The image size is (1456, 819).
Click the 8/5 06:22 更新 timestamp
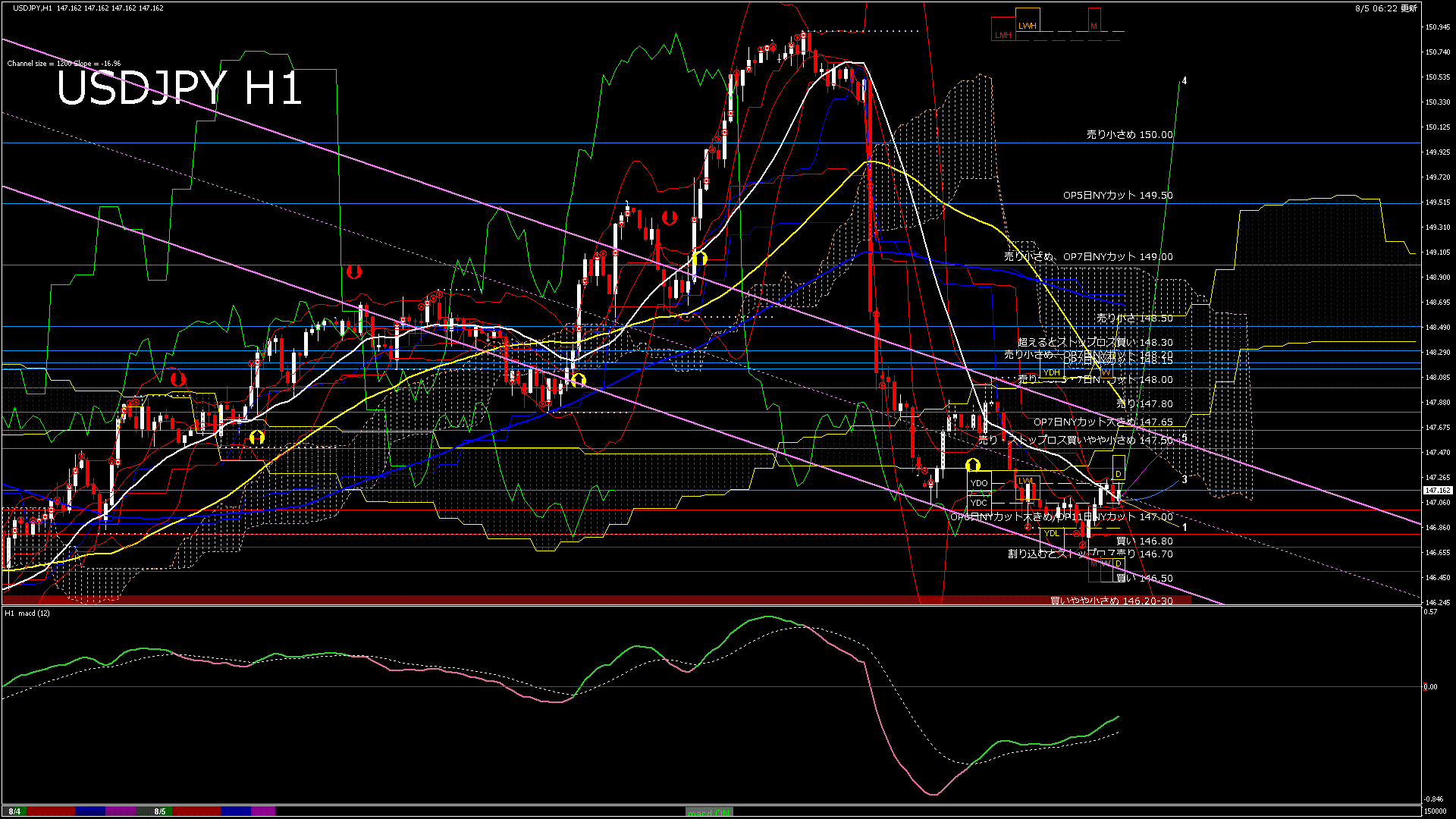1386,8
